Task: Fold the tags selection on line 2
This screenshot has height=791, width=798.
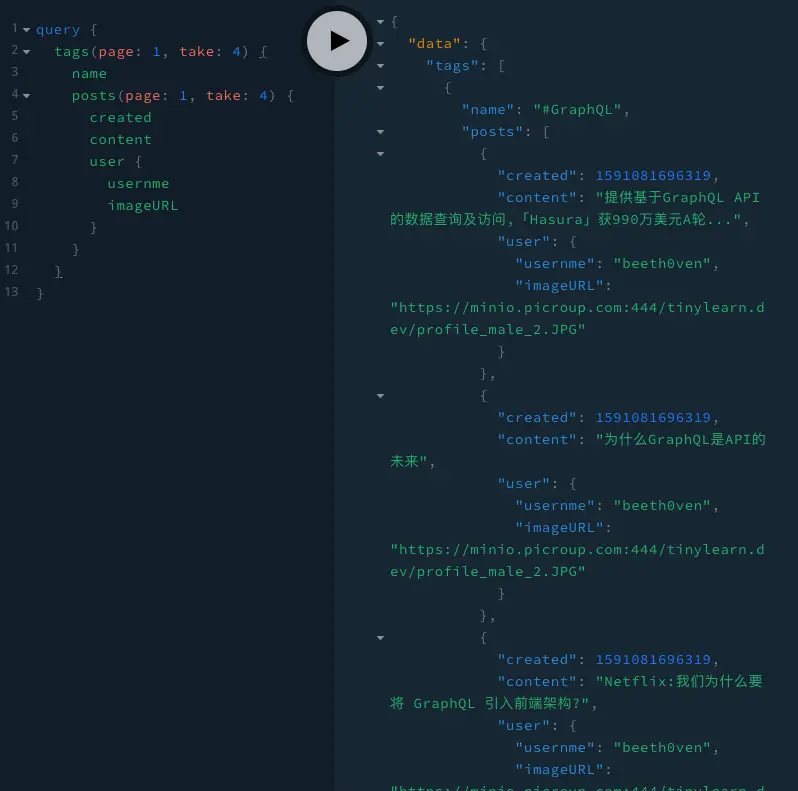Action: coord(26,51)
